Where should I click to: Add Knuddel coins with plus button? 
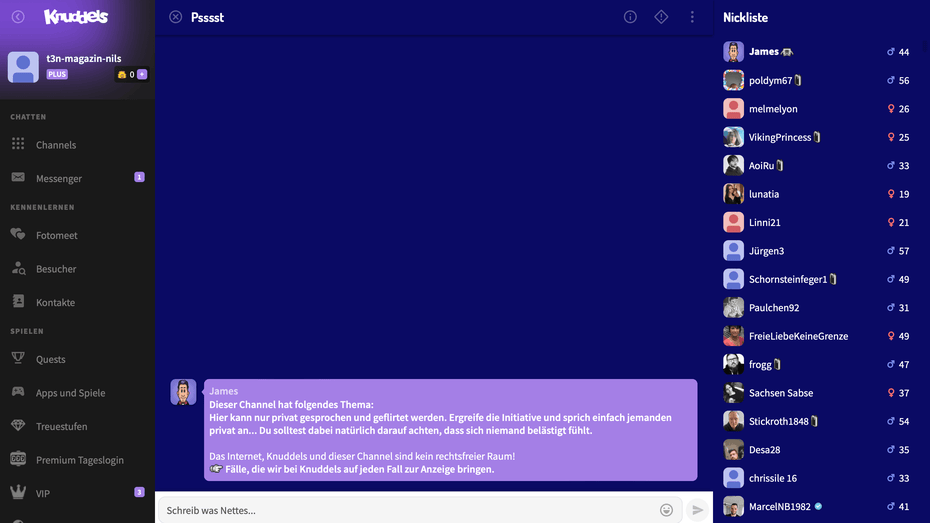pyautogui.click(x=142, y=74)
